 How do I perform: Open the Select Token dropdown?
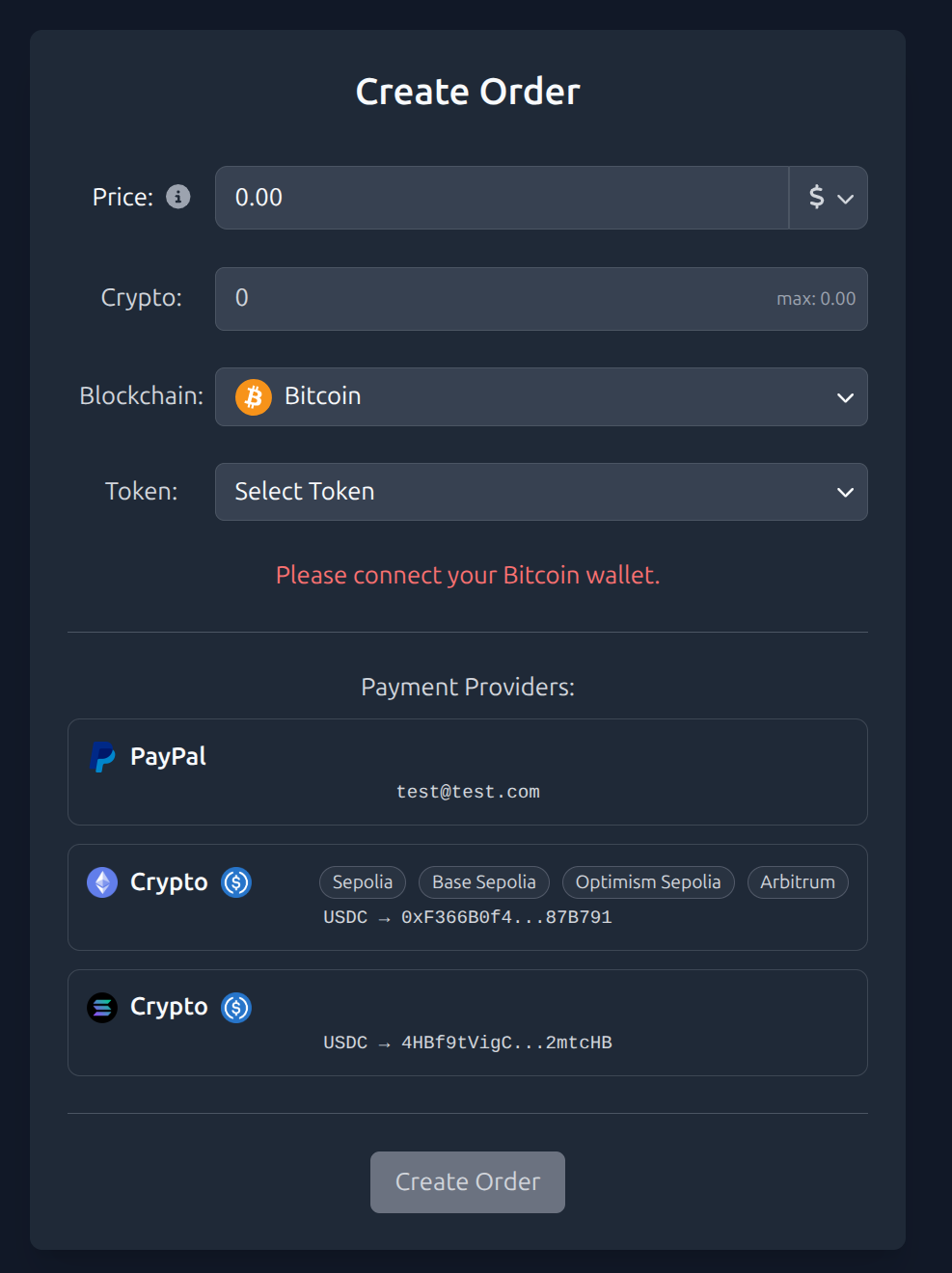coord(540,491)
